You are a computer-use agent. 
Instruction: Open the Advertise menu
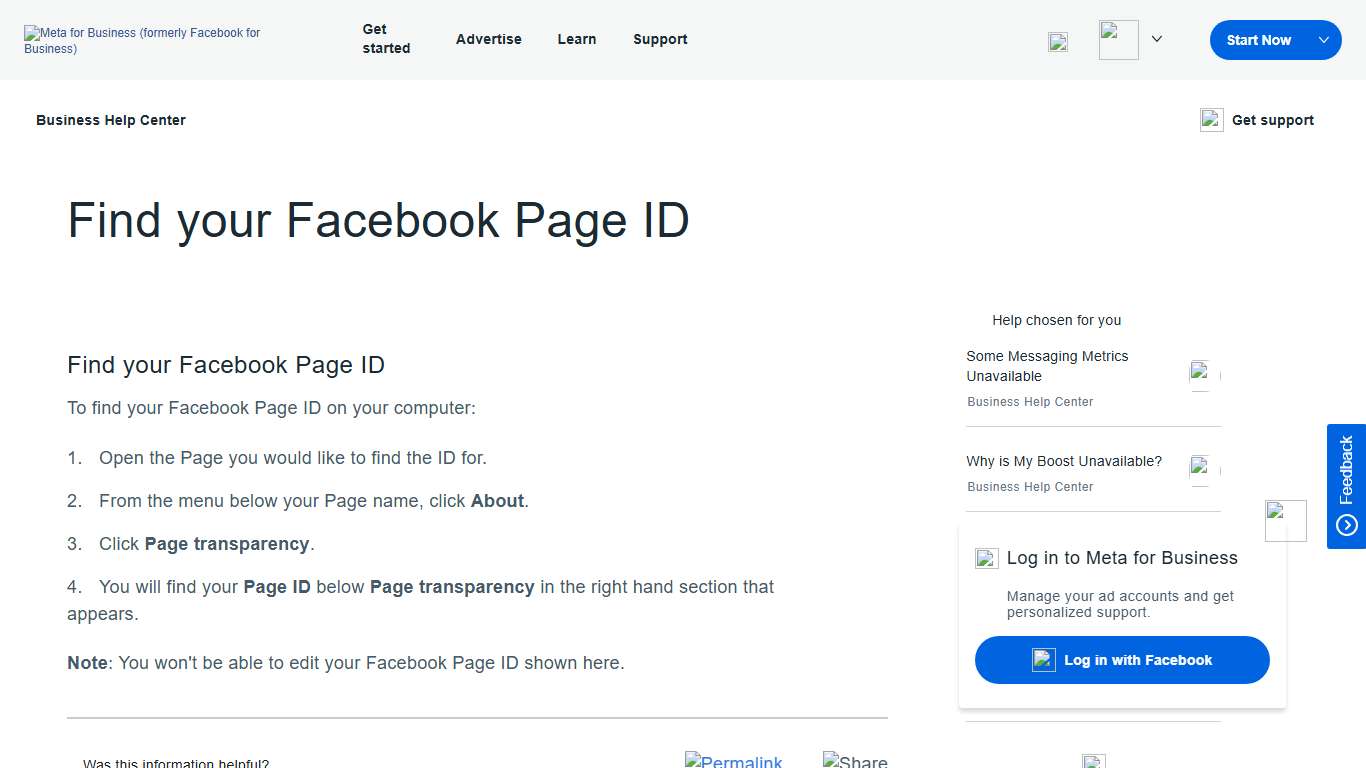488,39
